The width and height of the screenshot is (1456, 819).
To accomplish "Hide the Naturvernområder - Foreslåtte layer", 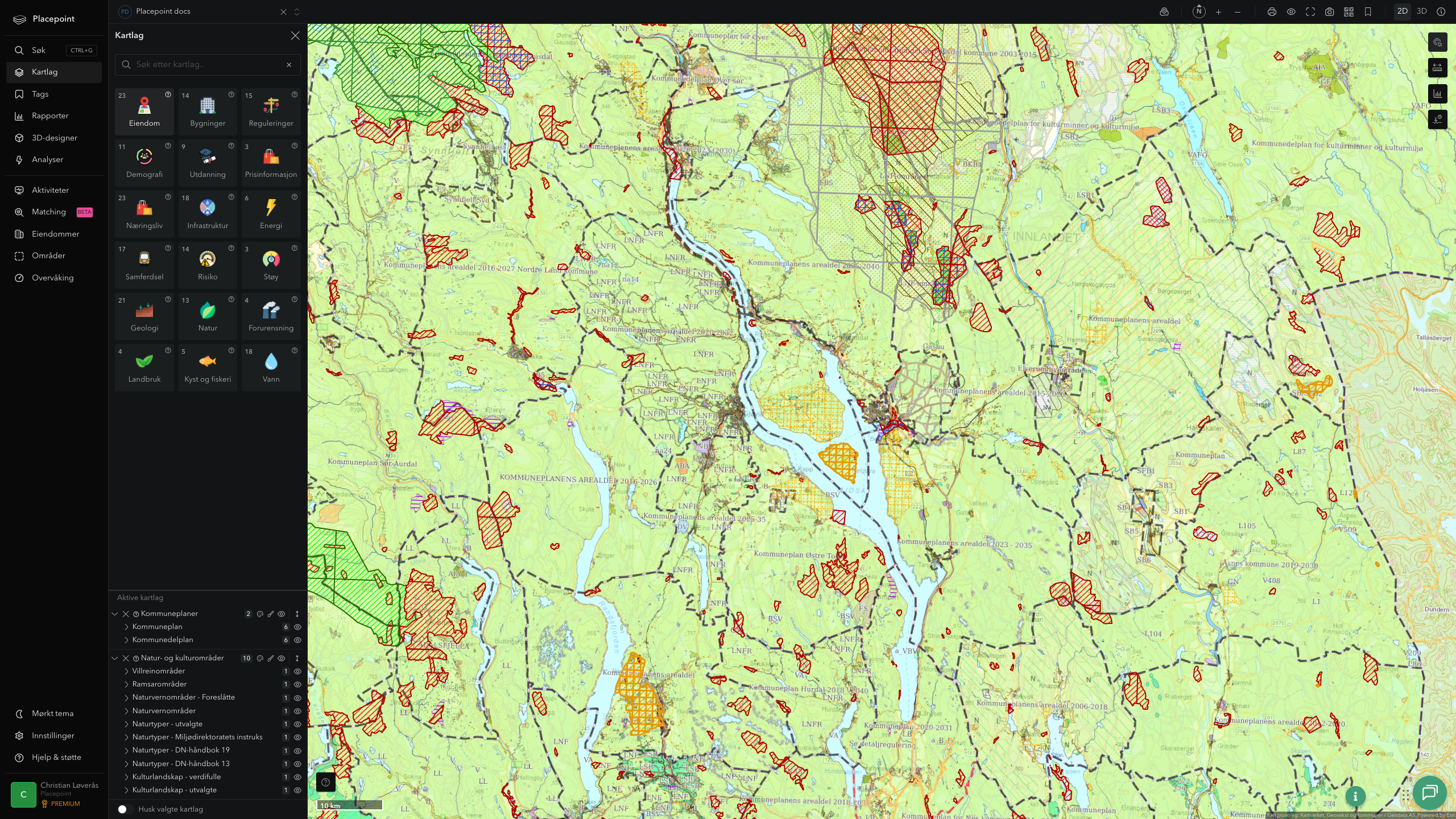I will point(297,698).
